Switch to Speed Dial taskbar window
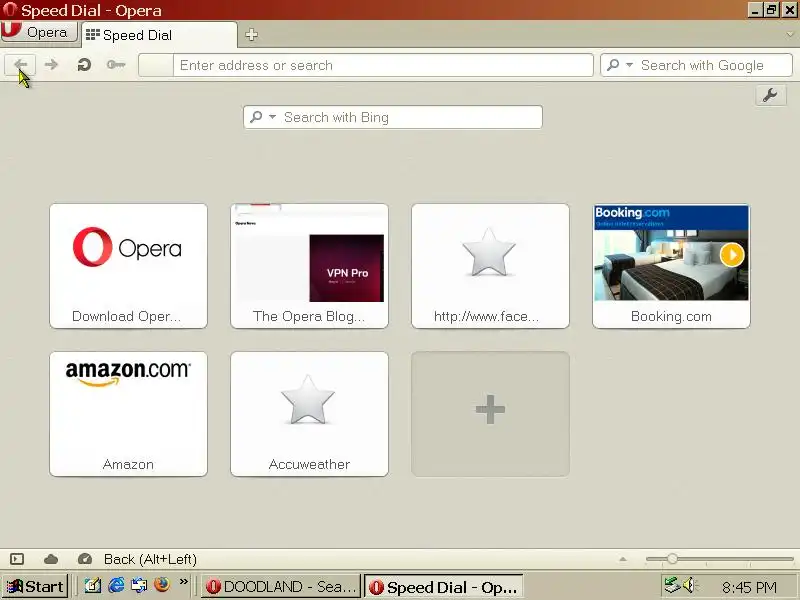 pos(444,587)
